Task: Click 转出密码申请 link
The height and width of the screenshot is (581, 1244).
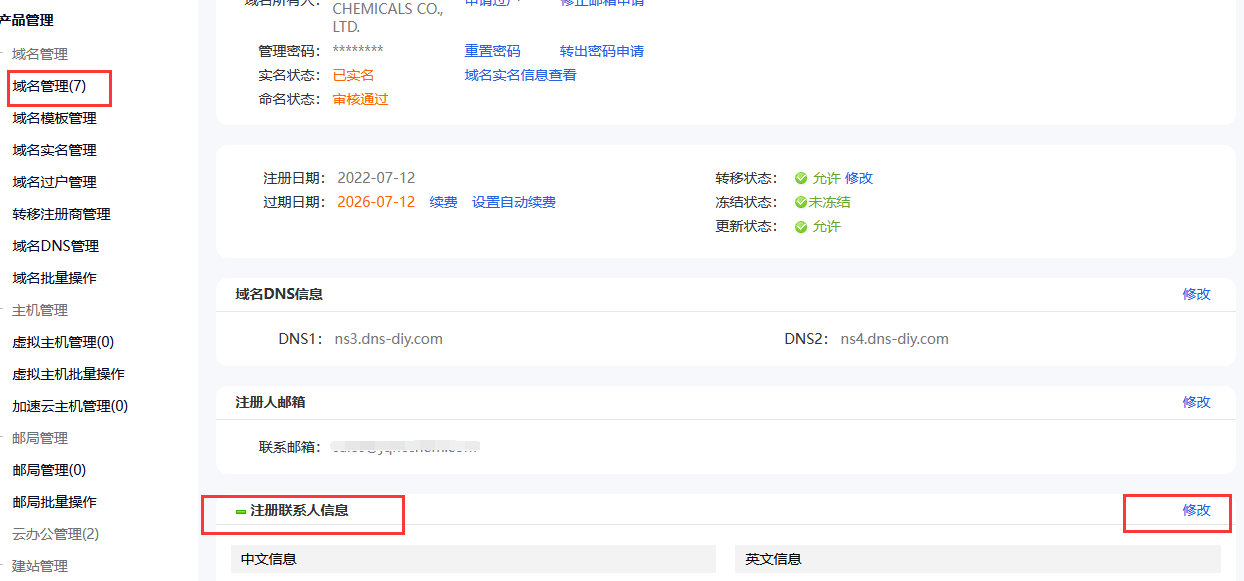Action: [602, 51]
